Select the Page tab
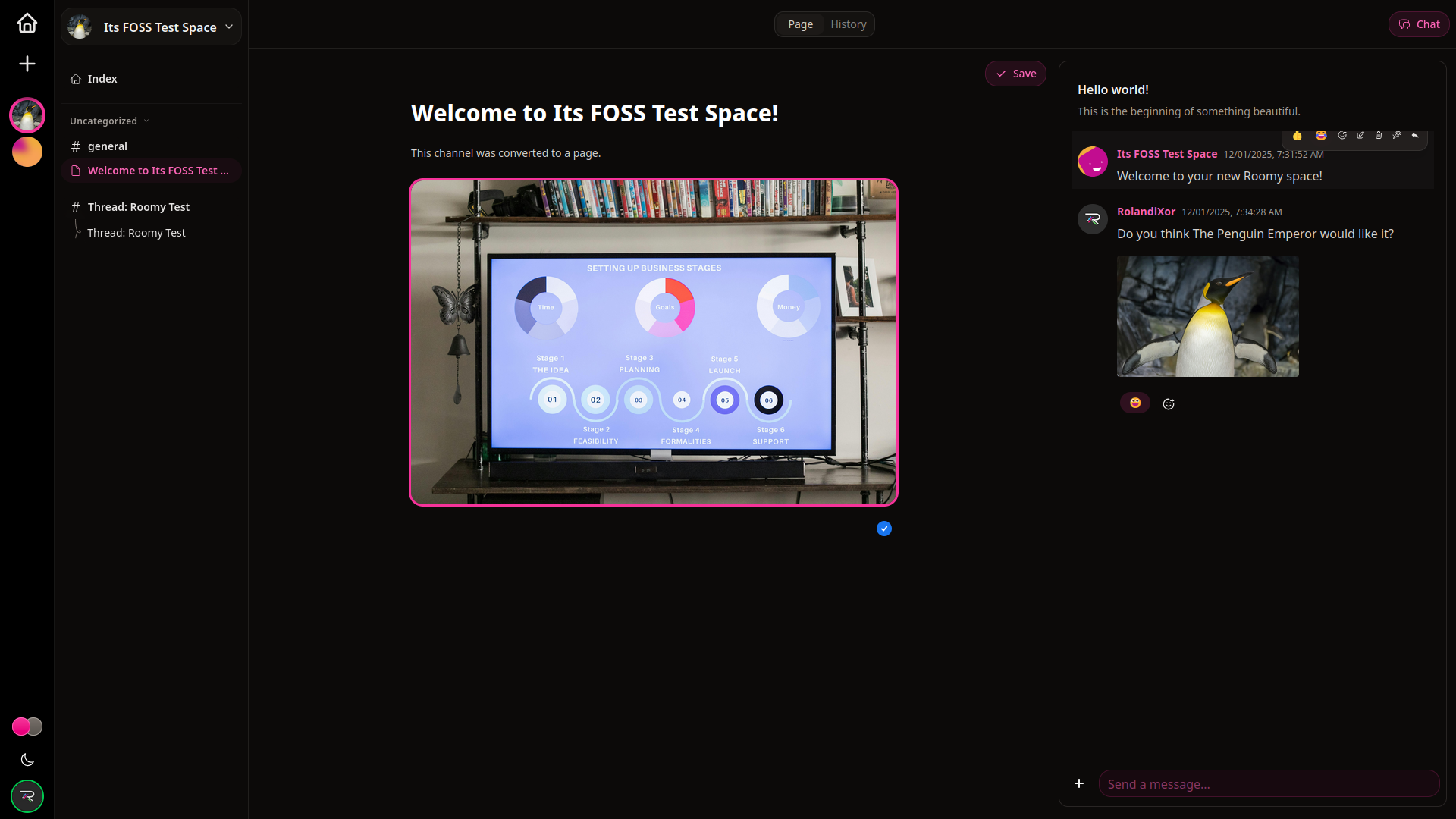The height and width of the screenshot is (819, 1456). [x=800, y=24]
